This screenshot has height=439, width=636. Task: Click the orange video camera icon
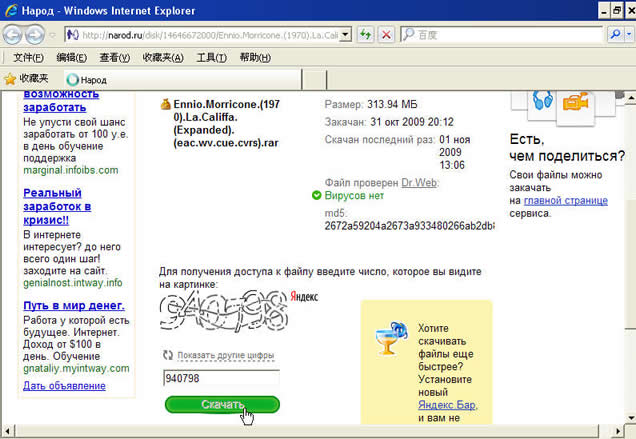pyautogui.click(x=575, y=101)
